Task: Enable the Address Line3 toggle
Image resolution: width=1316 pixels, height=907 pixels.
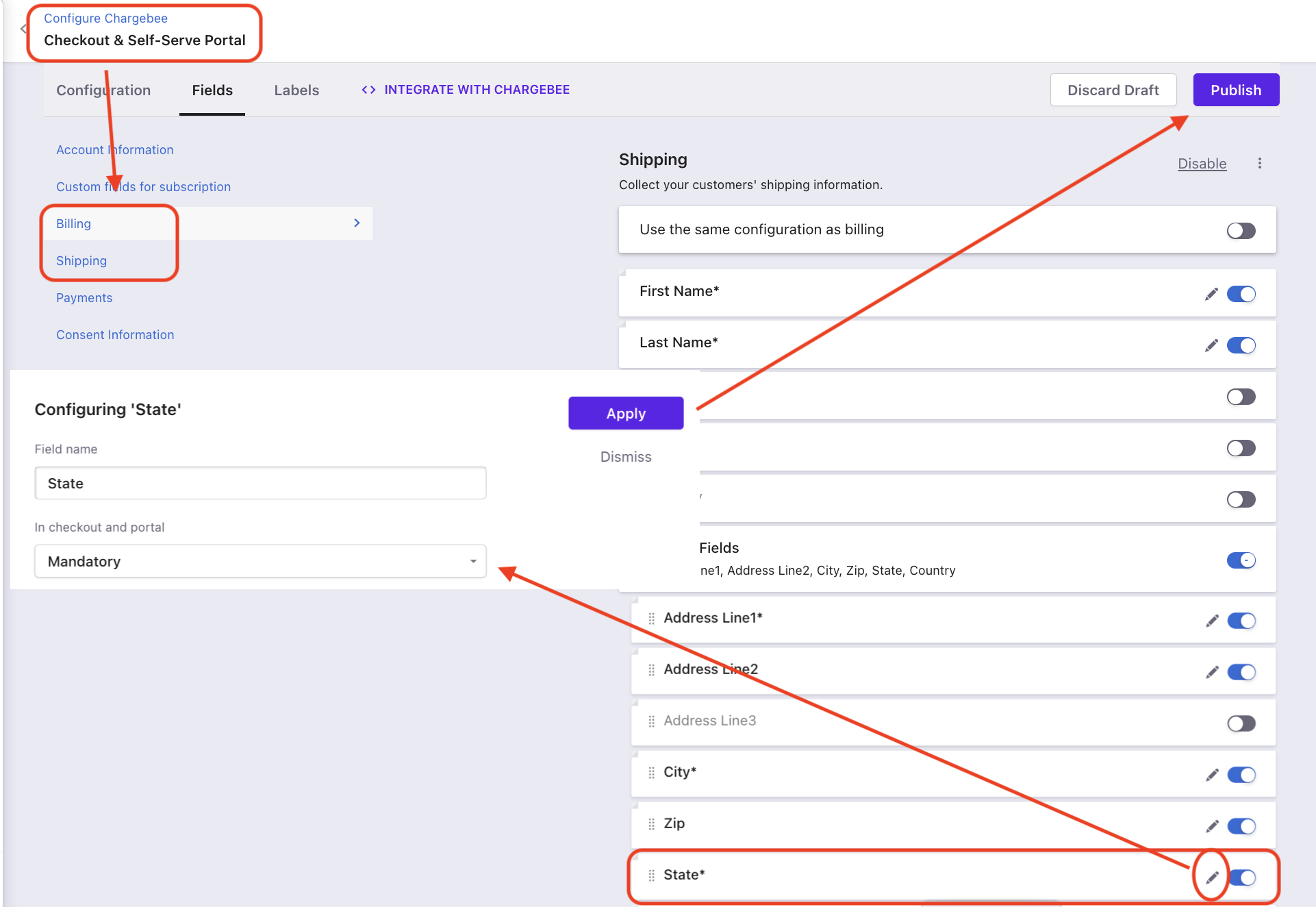Action: coord(1241,723)
